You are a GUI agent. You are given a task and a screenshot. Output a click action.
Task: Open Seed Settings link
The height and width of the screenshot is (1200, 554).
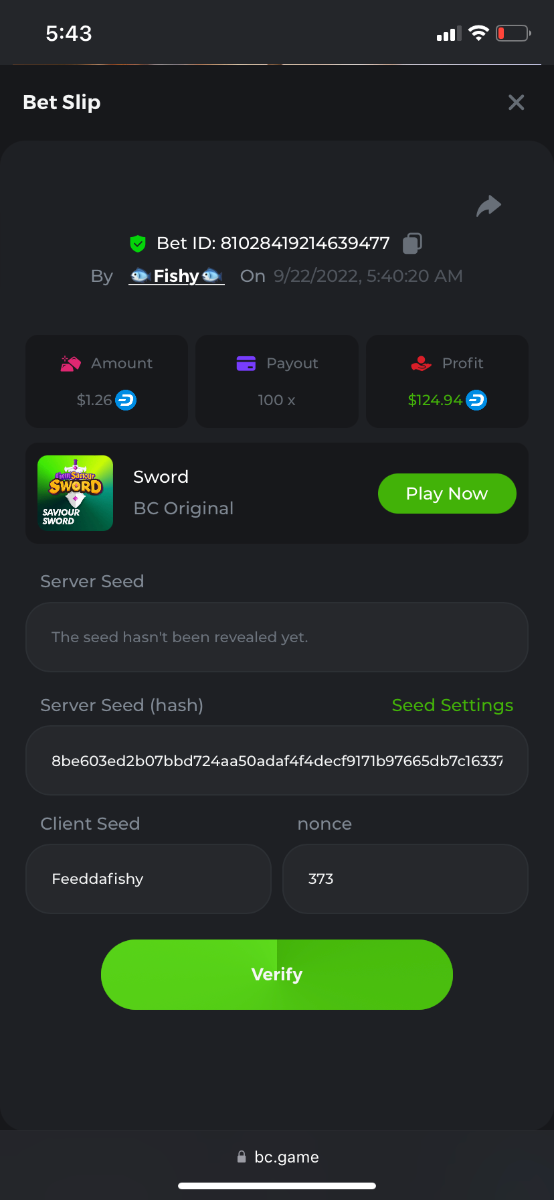click(452, 705)
